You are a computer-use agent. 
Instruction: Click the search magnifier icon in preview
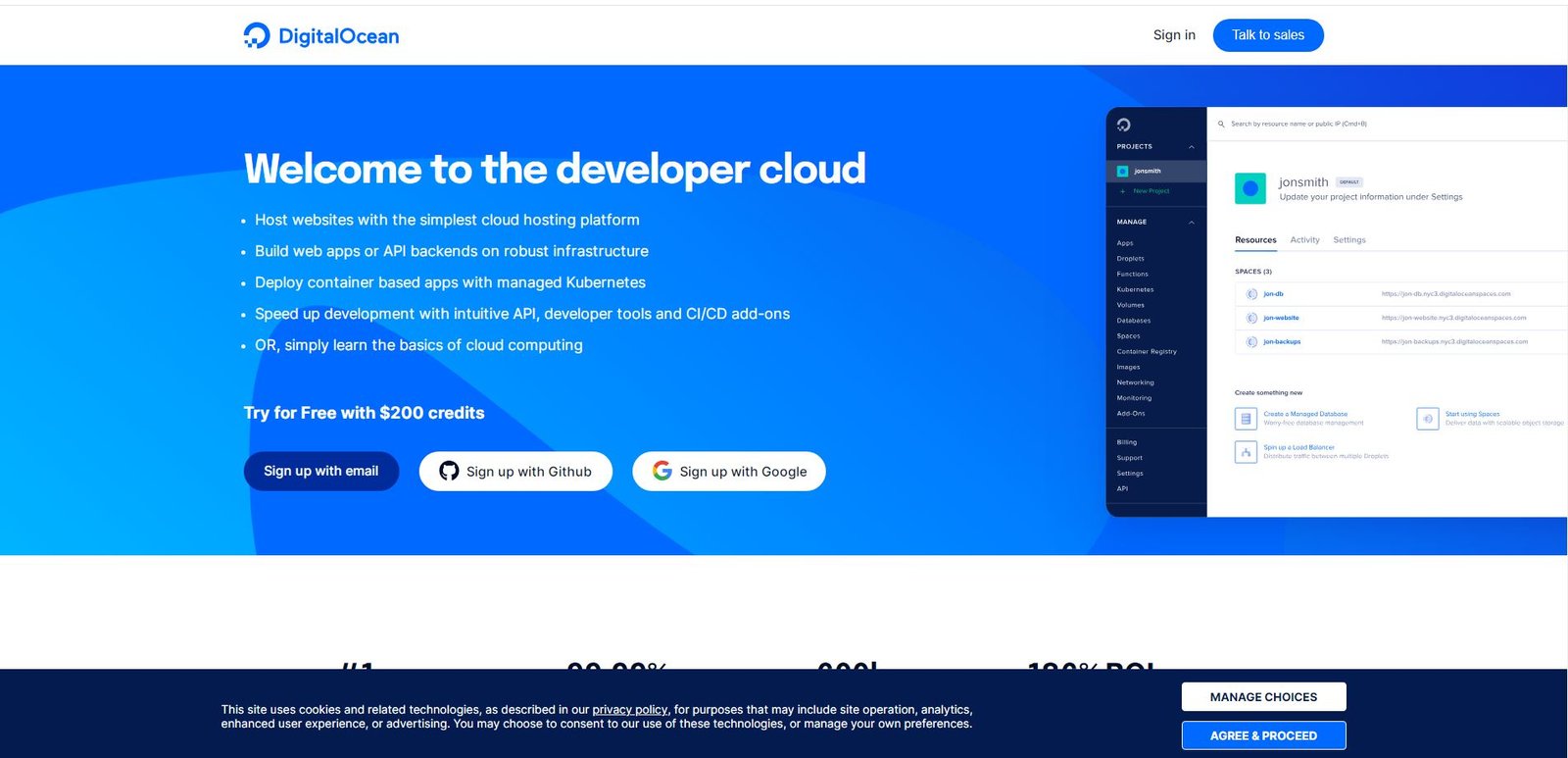(1221, 125)
